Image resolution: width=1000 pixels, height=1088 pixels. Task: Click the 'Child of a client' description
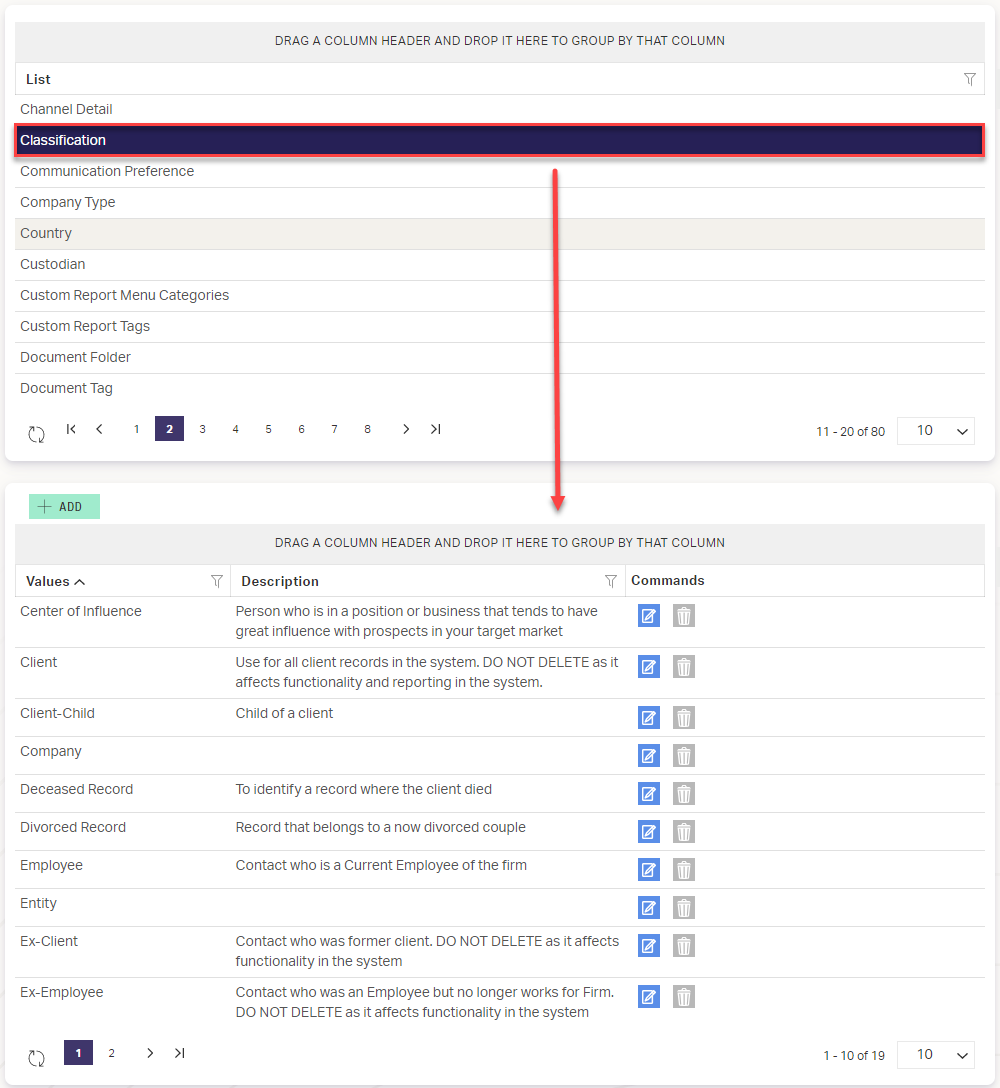284,714
